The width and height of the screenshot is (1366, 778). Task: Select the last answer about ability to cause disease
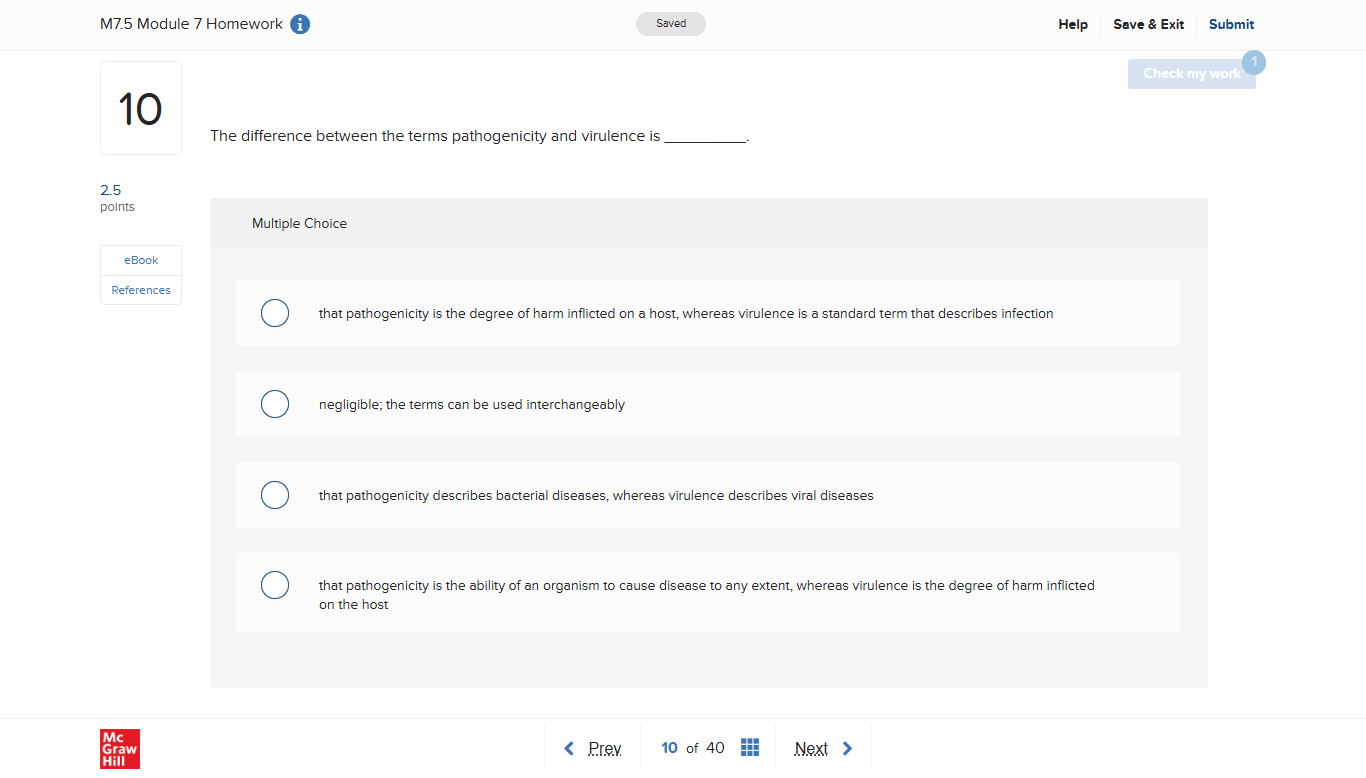(x=275, y=585)
